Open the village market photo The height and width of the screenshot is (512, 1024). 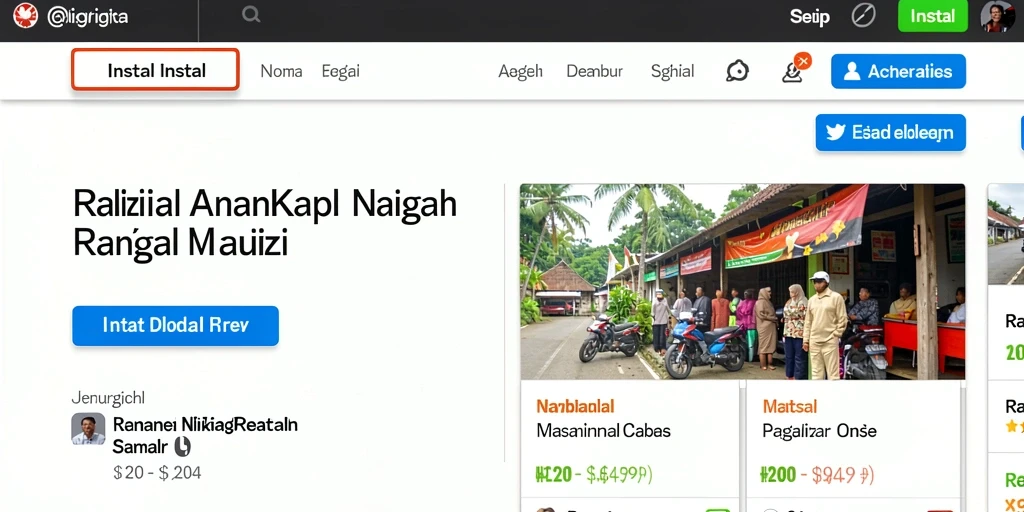743,281
